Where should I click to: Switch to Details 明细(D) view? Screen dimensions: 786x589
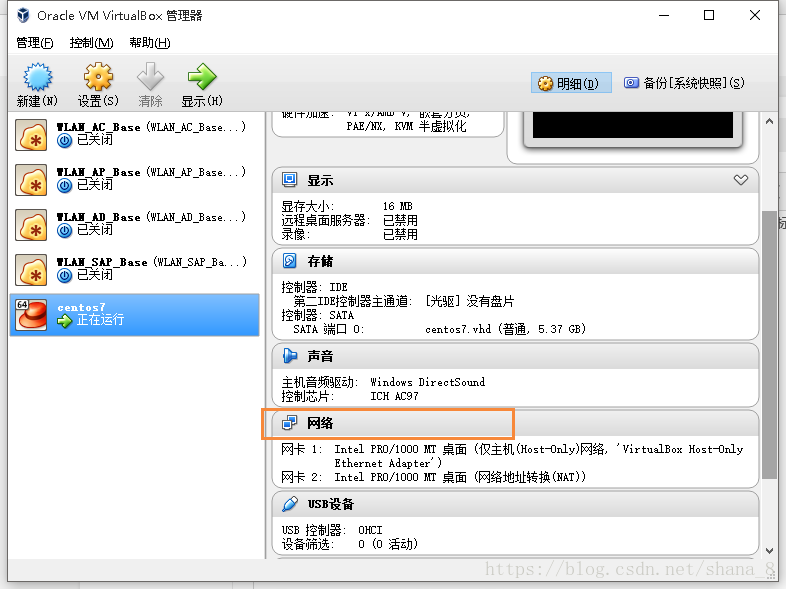(x=571, y=83)
